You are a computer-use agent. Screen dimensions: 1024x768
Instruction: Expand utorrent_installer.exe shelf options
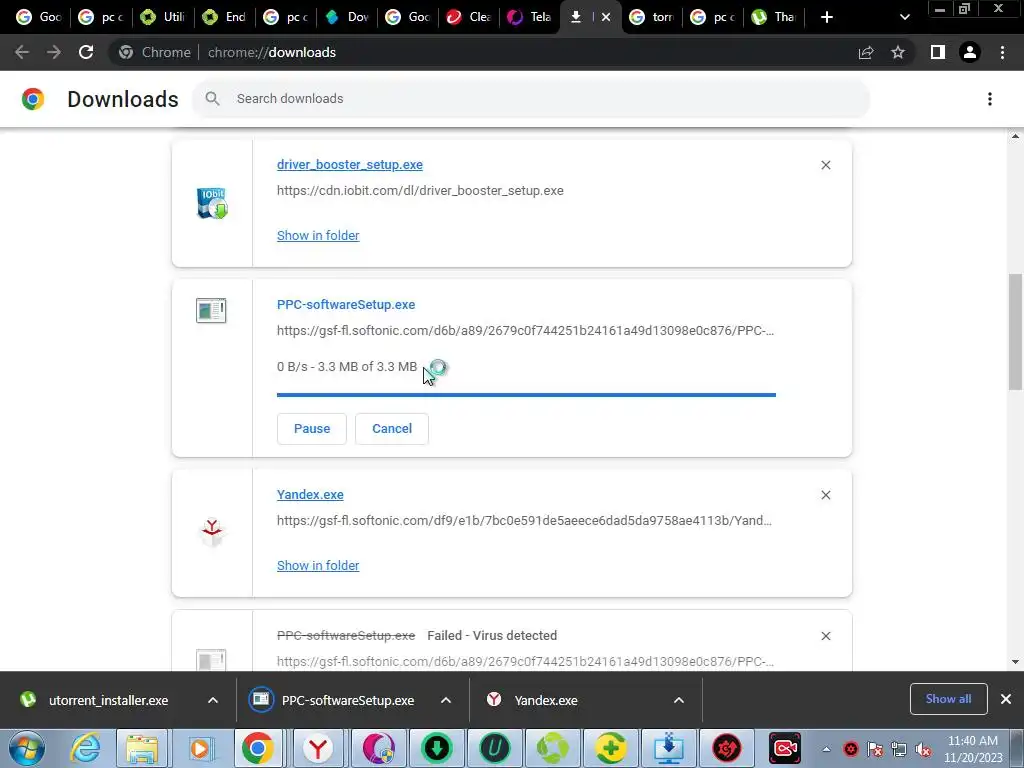(x=213, y=700)
